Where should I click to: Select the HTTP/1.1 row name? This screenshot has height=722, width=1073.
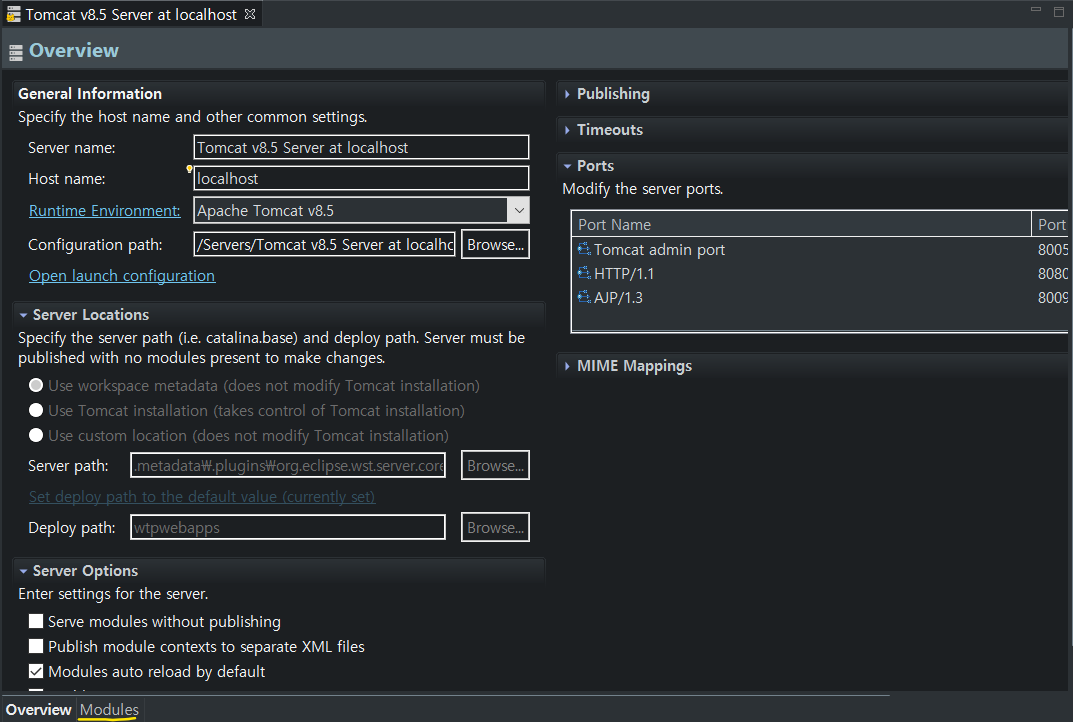pyautogui.click(x=624, y=274)
